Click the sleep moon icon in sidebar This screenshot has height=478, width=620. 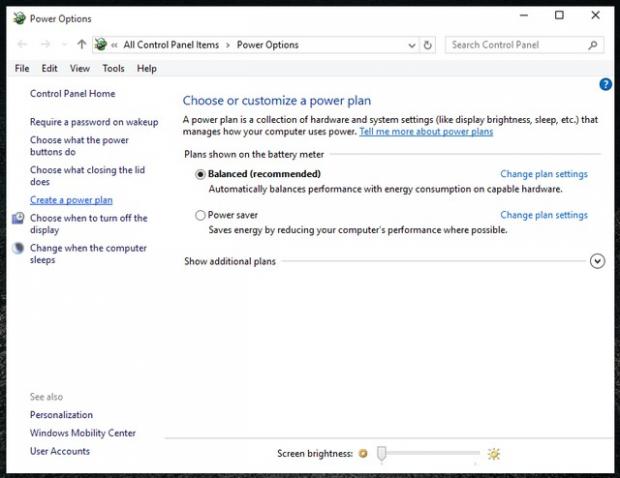point(18,248)
